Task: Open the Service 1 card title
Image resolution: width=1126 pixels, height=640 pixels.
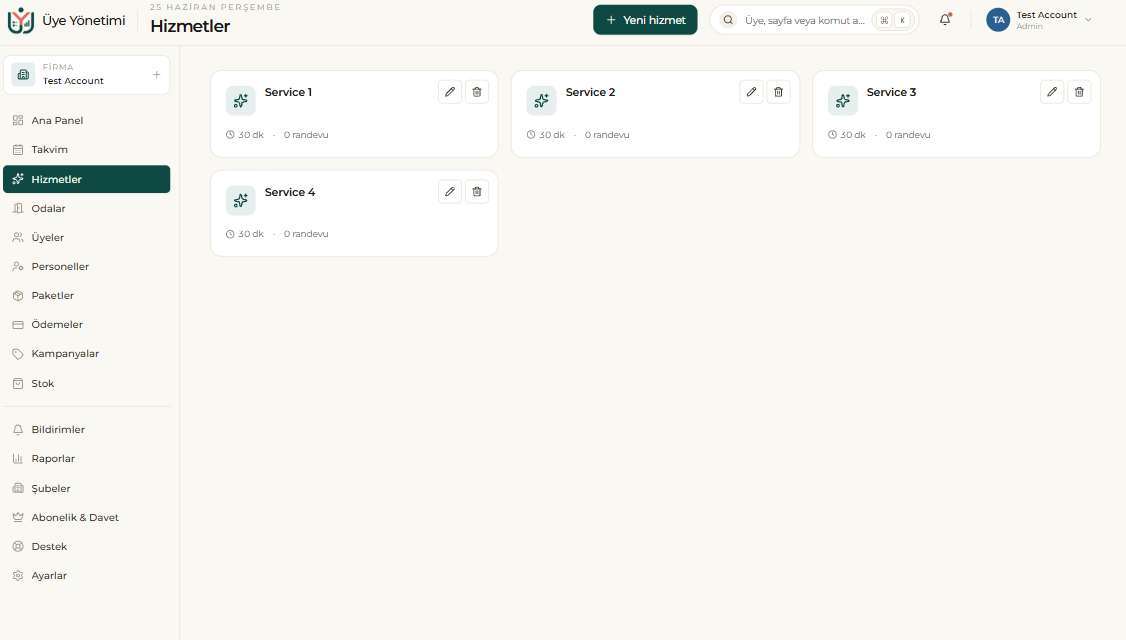Action: [288, 92]
